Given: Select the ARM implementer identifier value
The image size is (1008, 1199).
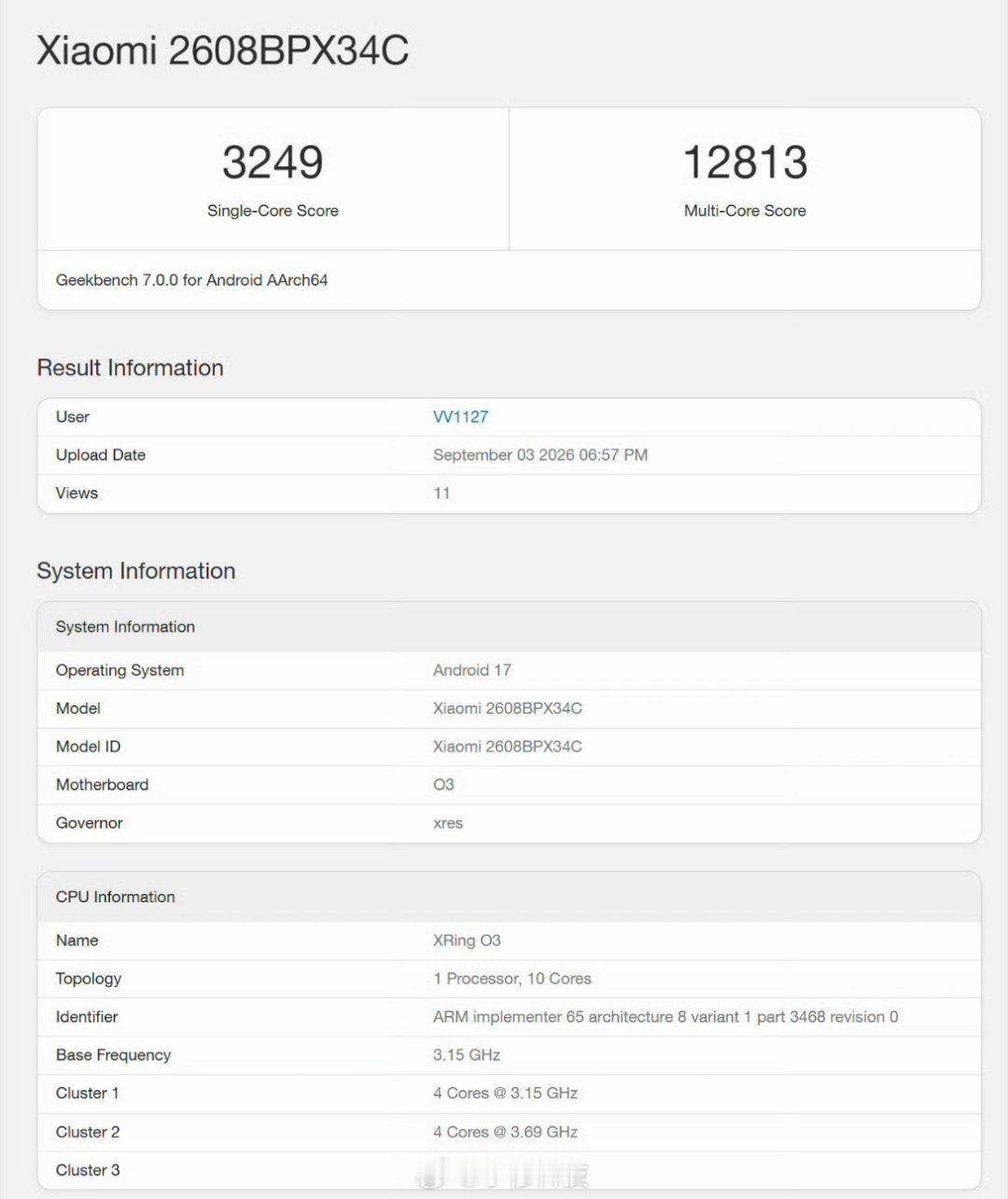Looking at the screenshot, I should 665,1017.
